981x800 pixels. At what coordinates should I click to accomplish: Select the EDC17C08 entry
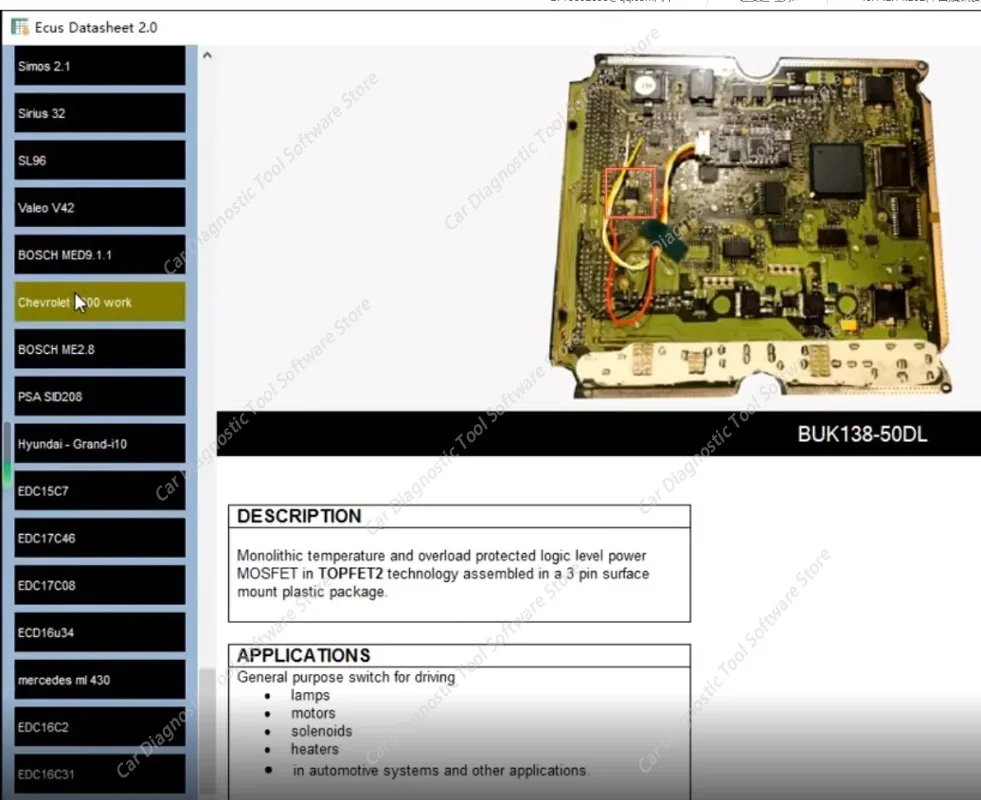coord(100,585)
